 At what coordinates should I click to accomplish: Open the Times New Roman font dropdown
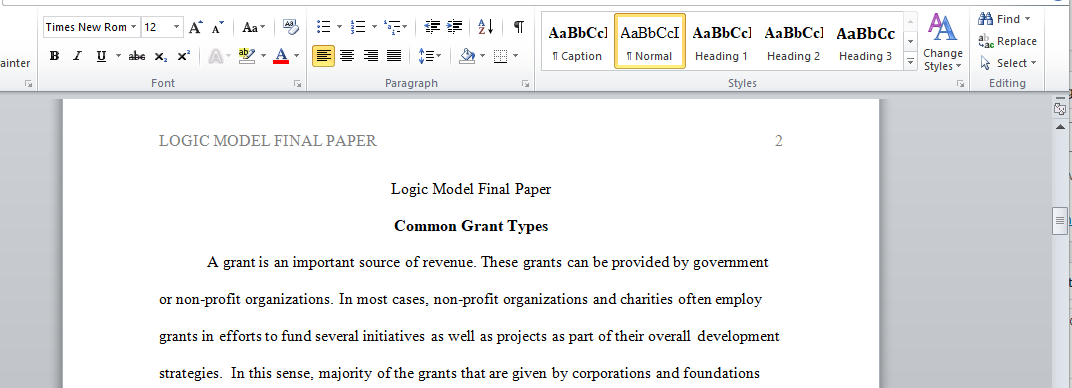134,27
